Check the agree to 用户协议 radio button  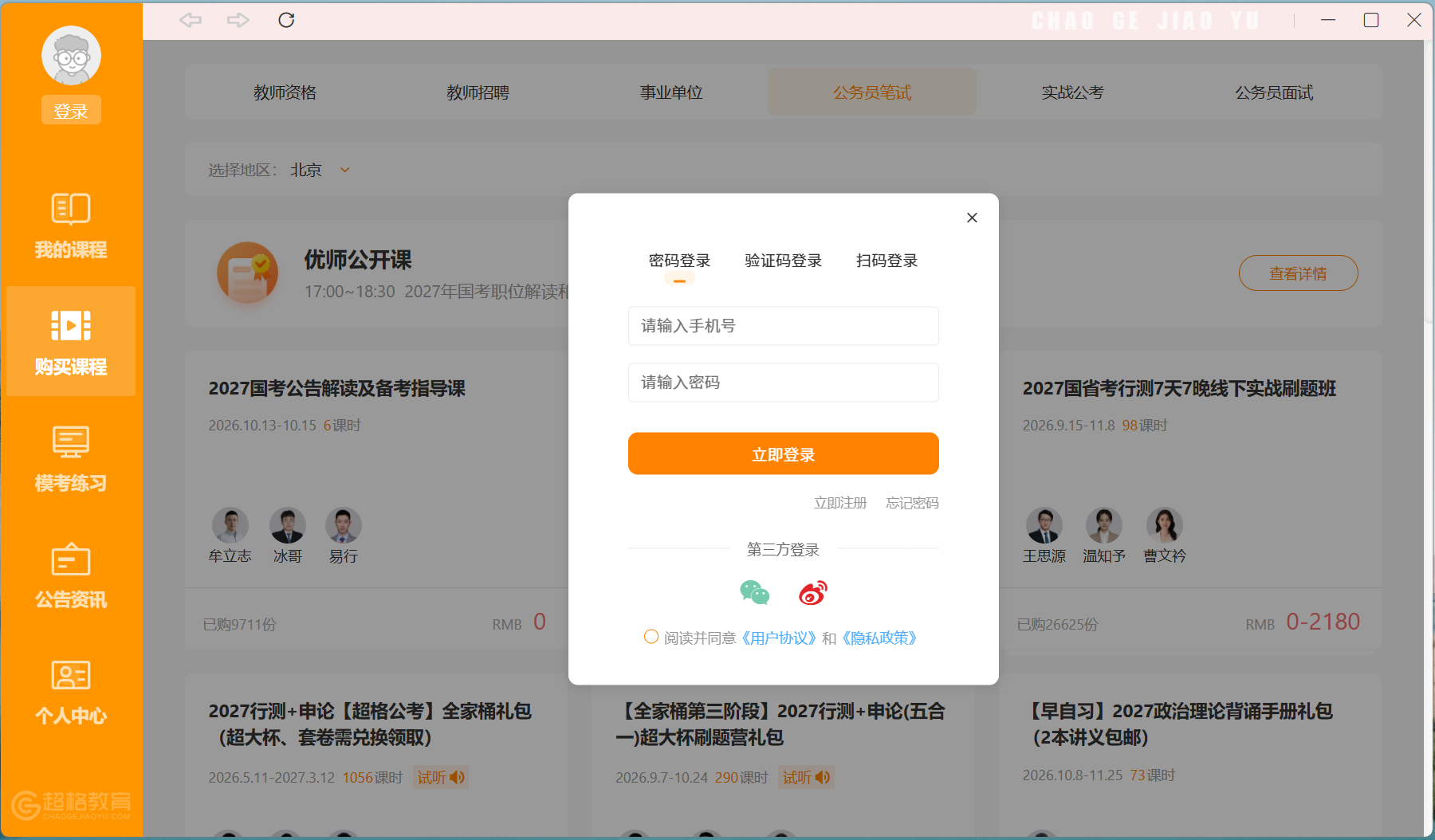pos(651,637)
